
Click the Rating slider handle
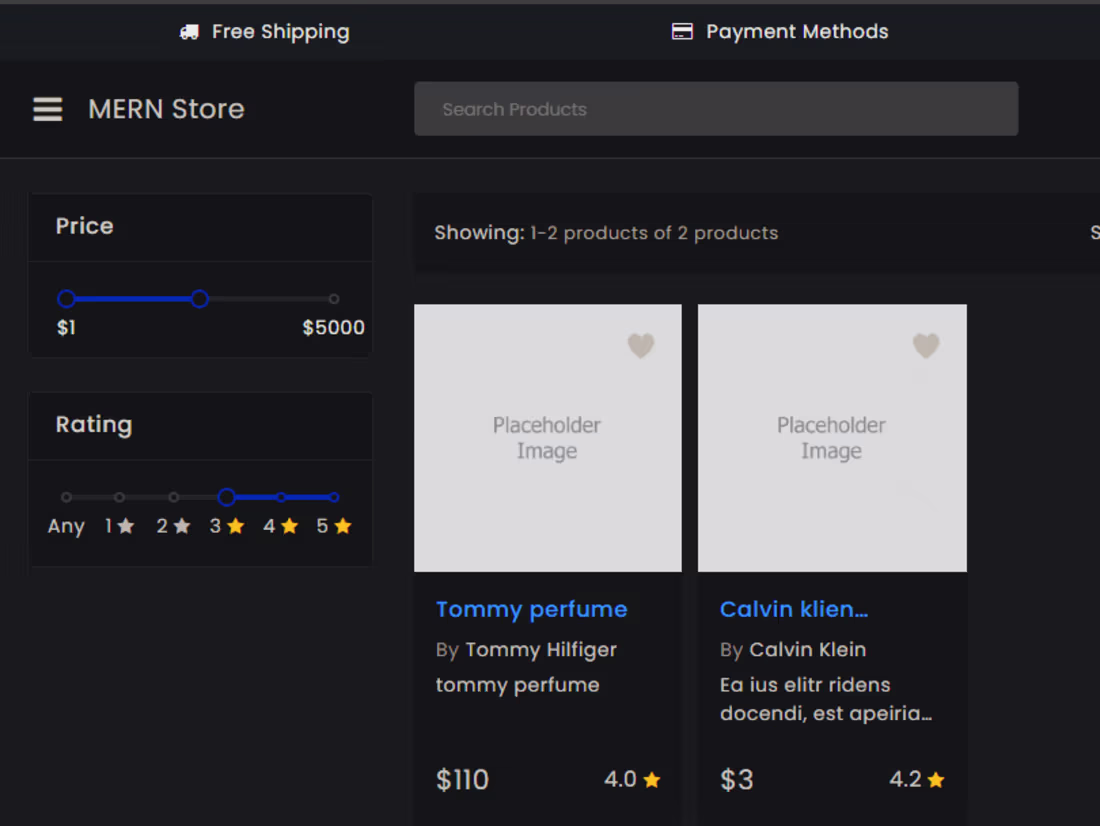(227, 497)
